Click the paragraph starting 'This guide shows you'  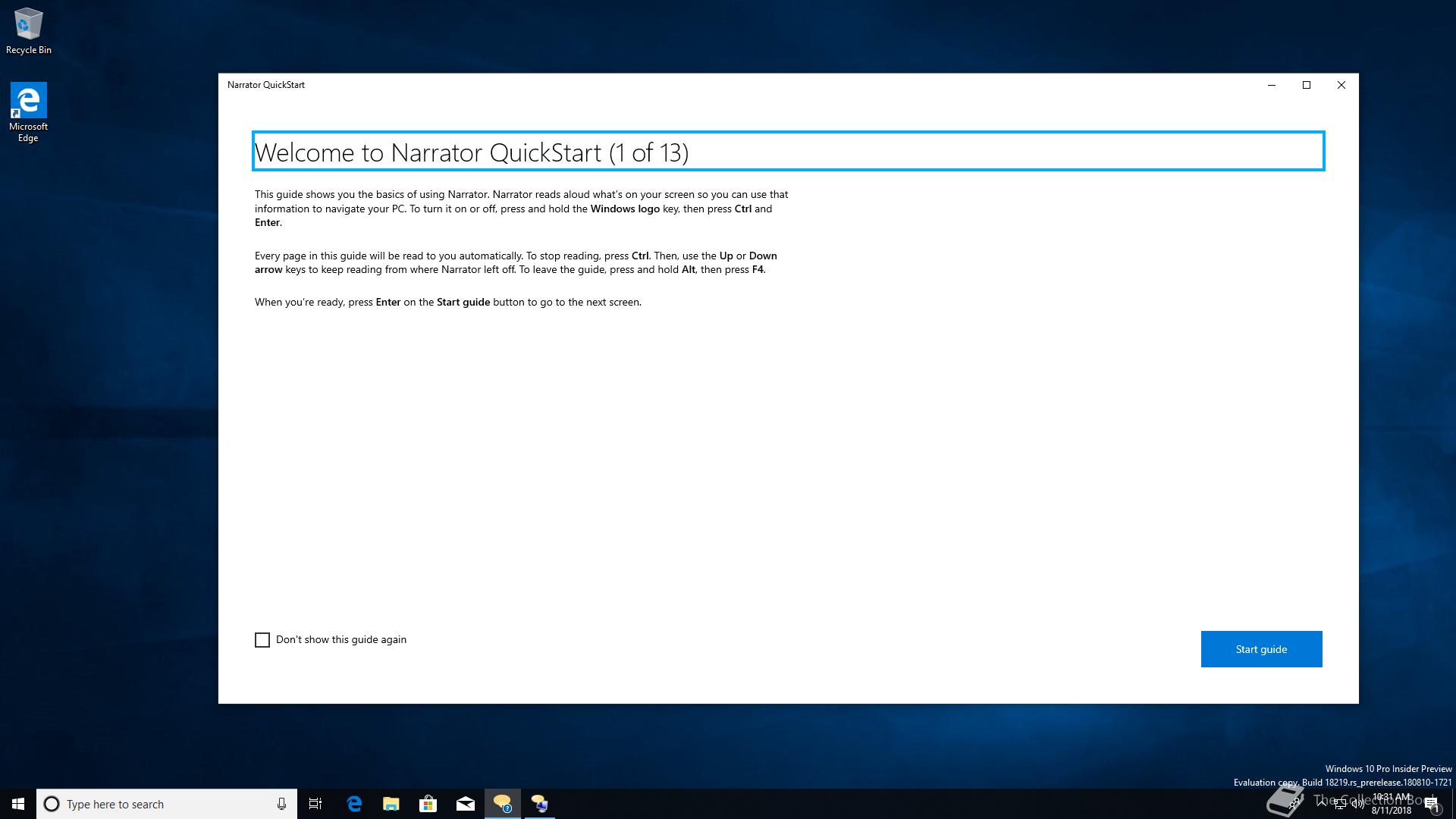point(522,209)
